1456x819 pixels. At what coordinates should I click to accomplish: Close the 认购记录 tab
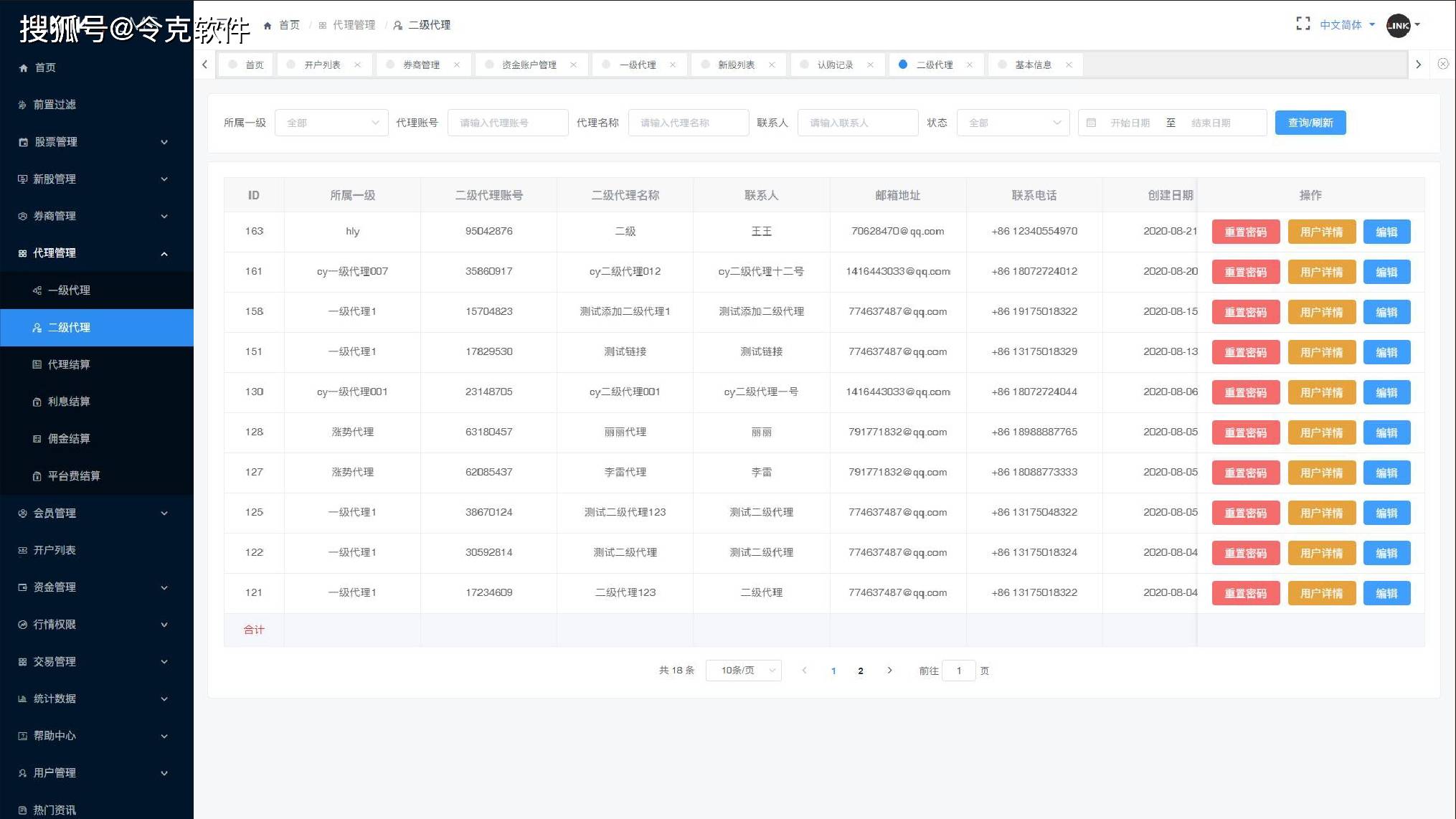[870, 65]
